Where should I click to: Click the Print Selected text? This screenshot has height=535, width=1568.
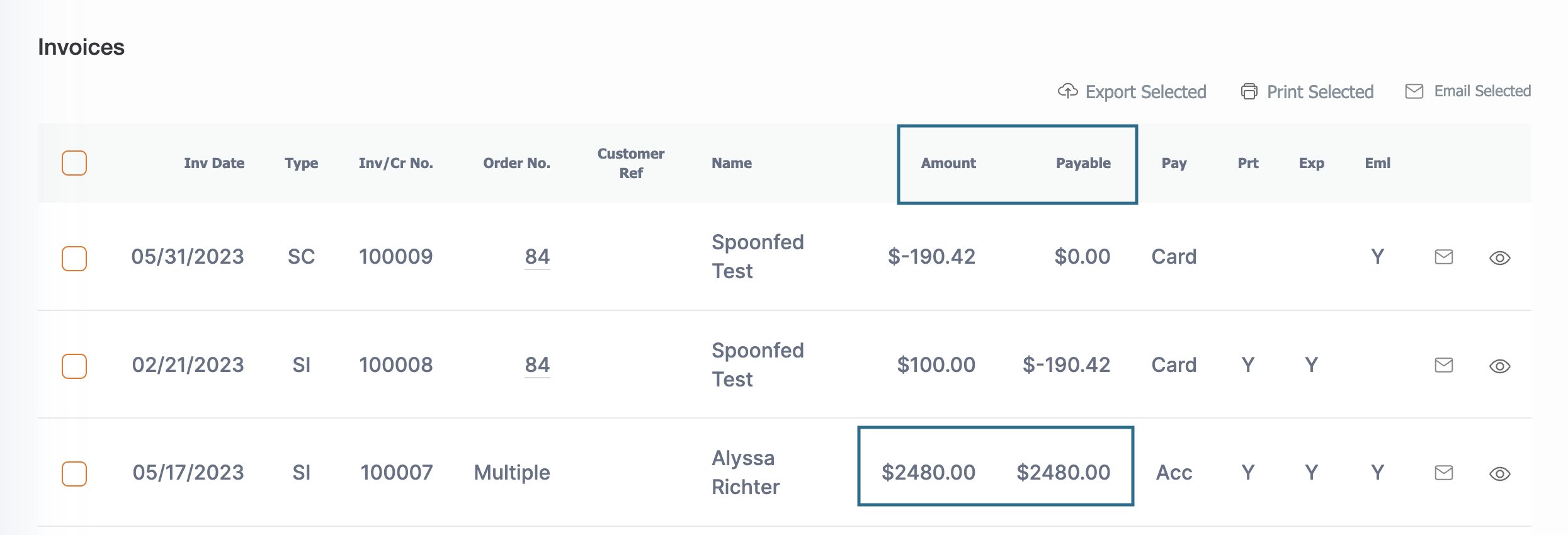(x=1321, y=92)
